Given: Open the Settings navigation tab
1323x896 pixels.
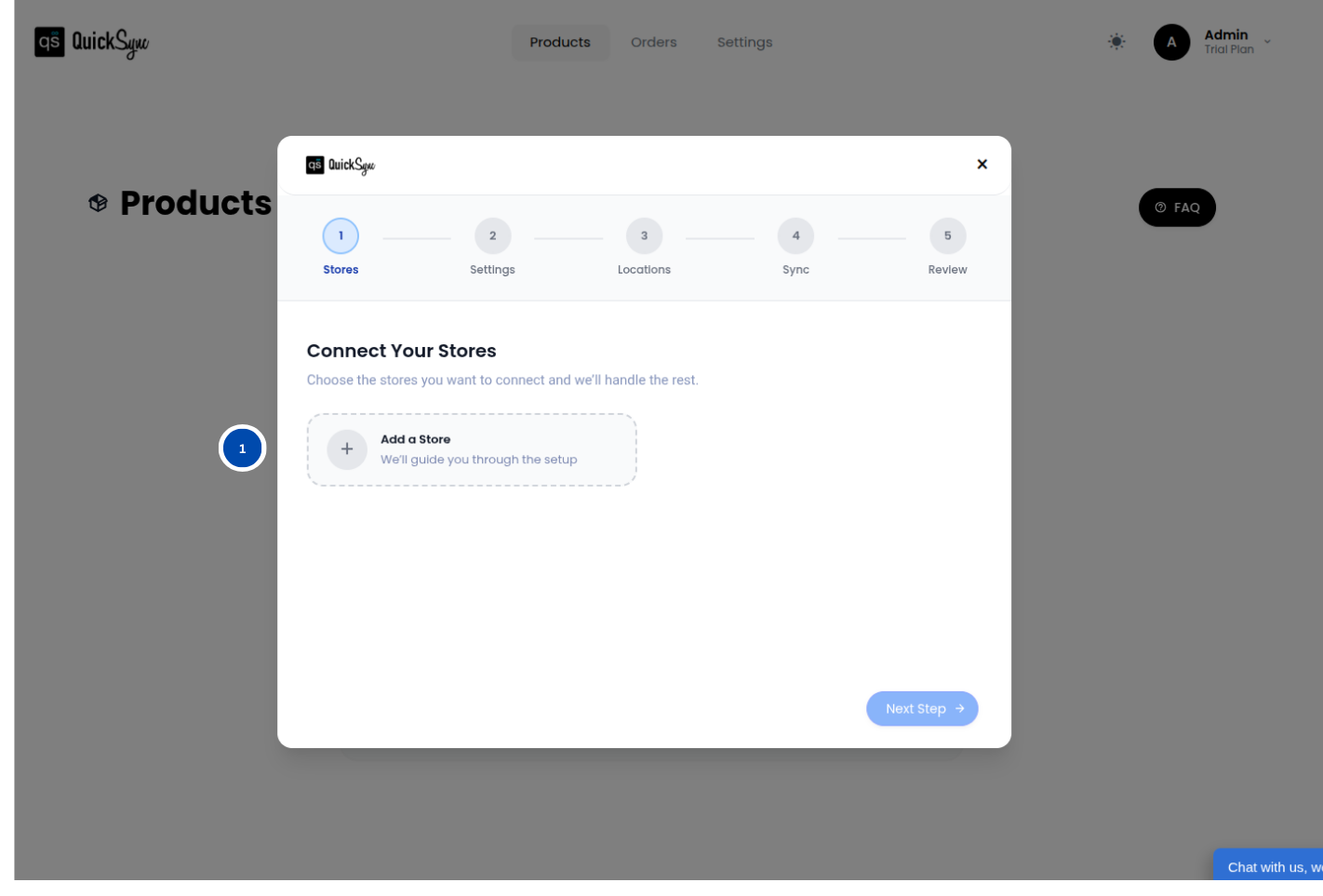Looking at the screenshot, I should point(744,42).
